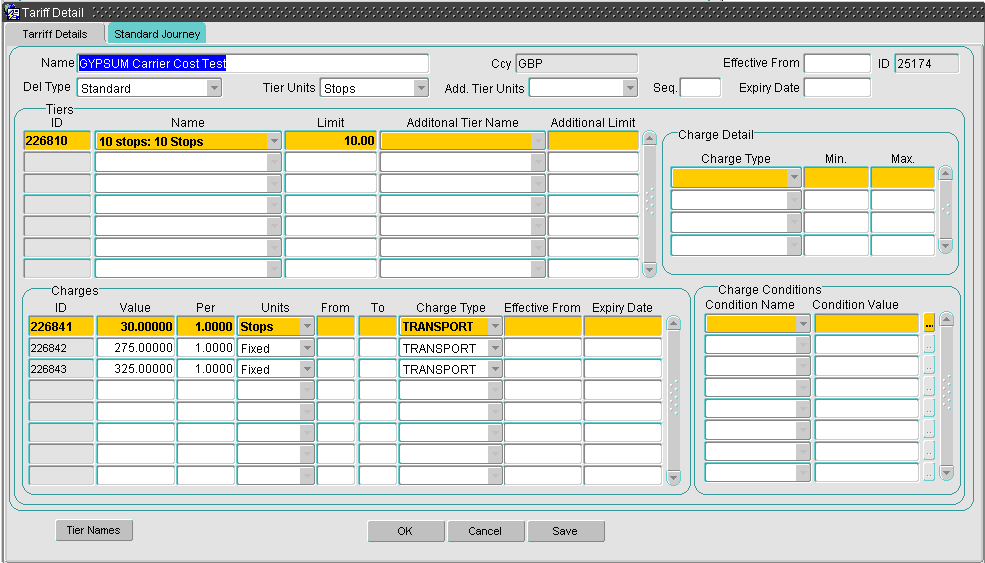
Task: Expand the Add. Tier Units dropdown
Action: [x=630, y=88]
